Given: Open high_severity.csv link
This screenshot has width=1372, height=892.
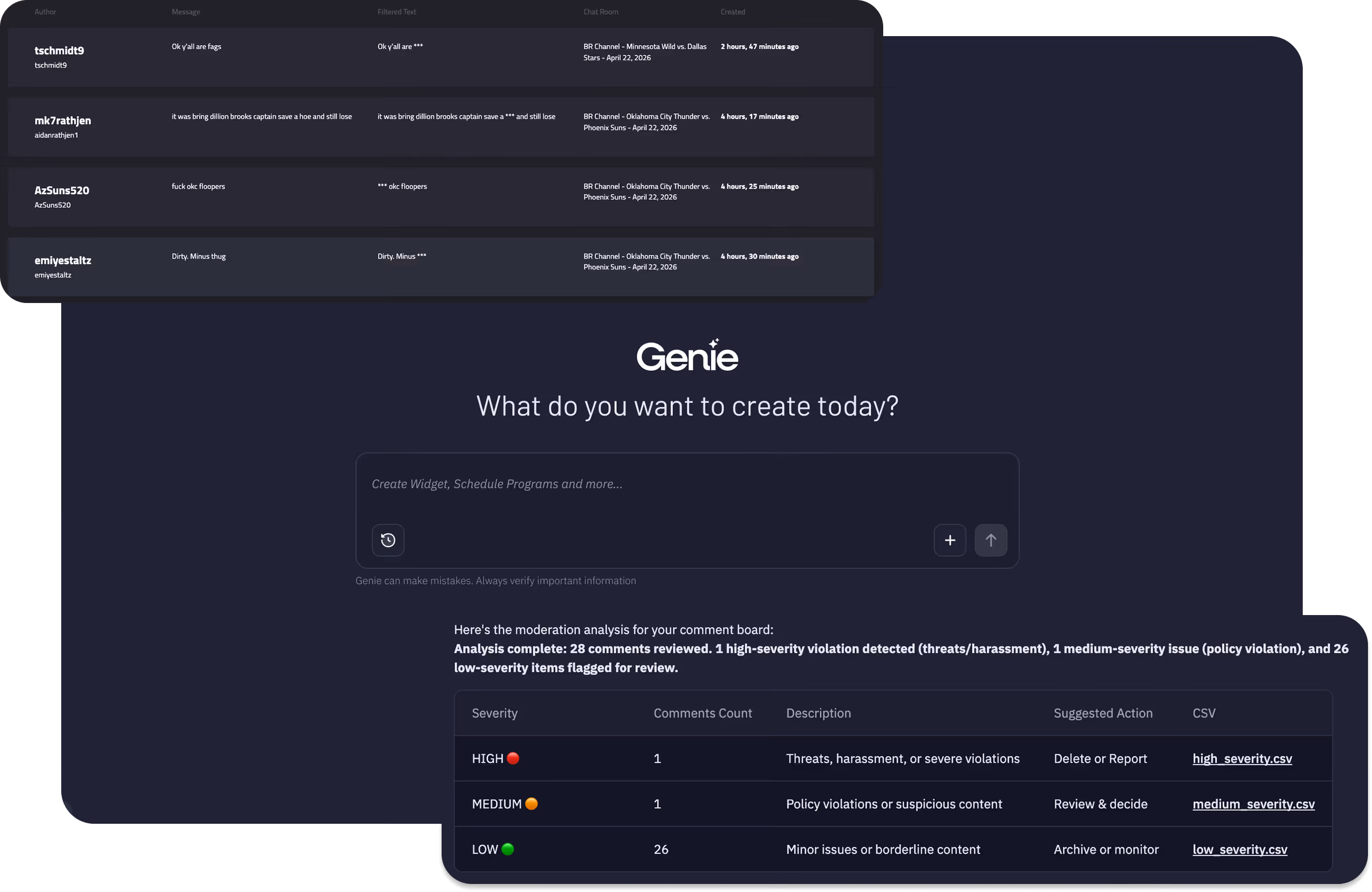Looking at the screenshot, I should pos(1242,759).
